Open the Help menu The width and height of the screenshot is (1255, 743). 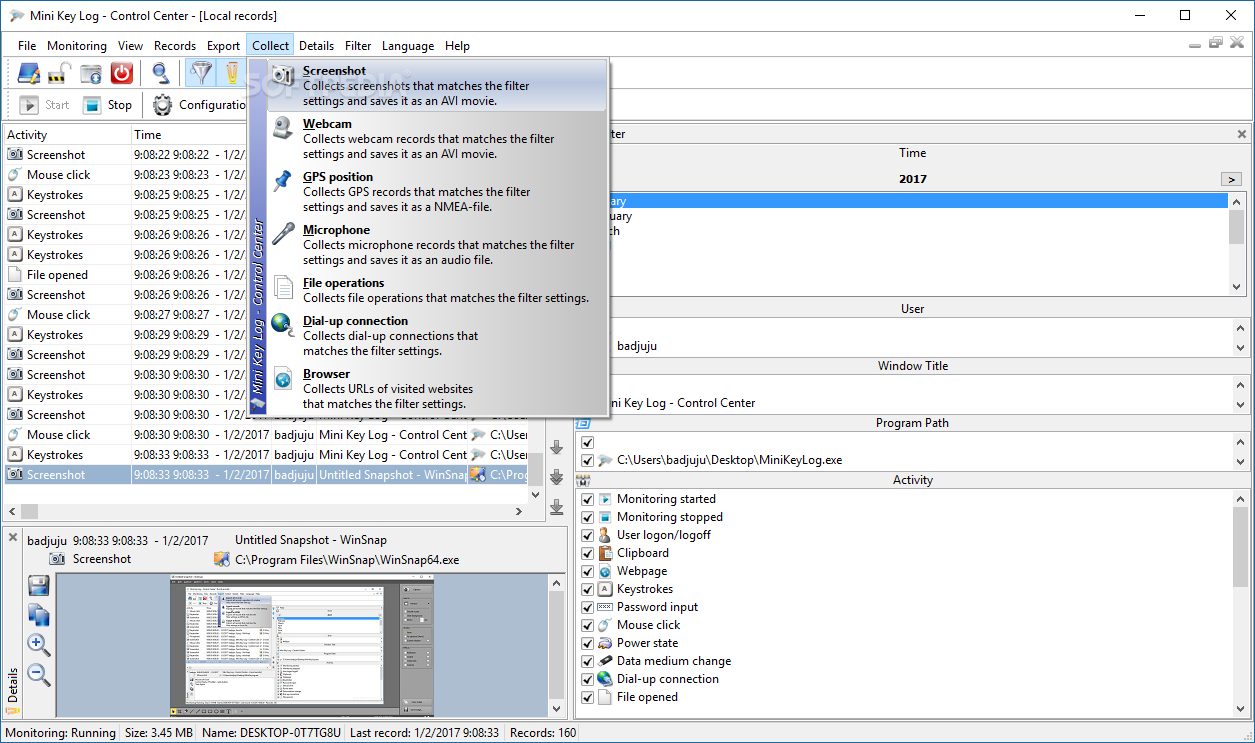[x=458, y=46]
